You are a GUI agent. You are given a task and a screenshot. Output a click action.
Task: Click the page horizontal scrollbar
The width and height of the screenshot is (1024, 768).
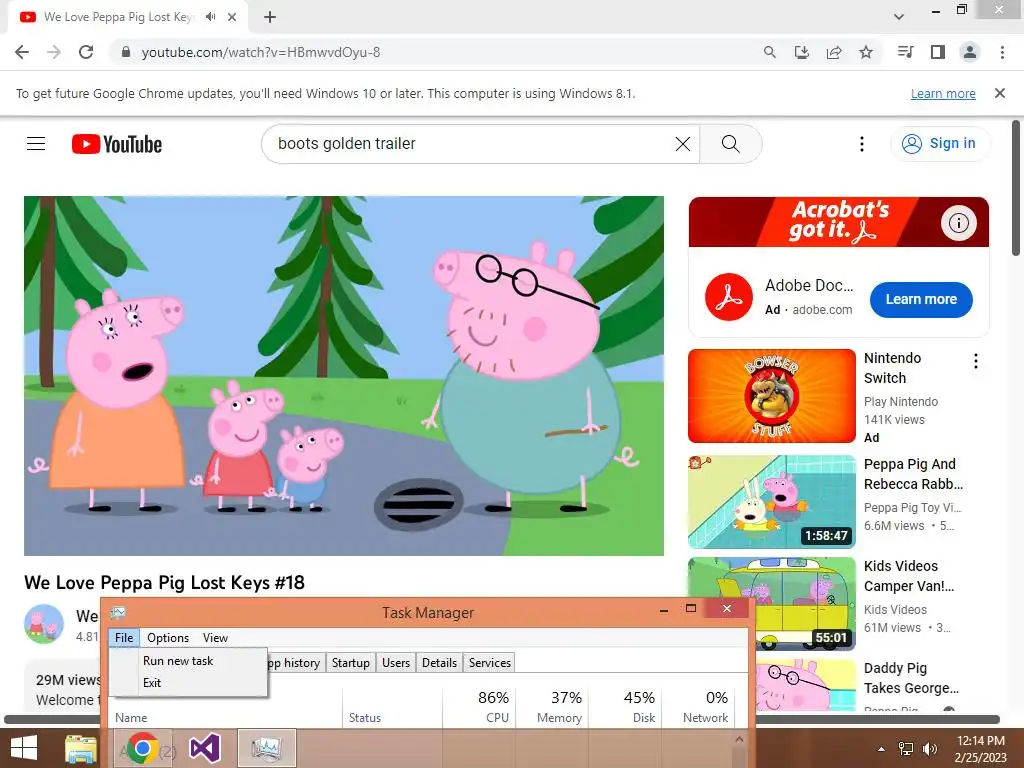(x=502, y=720)
